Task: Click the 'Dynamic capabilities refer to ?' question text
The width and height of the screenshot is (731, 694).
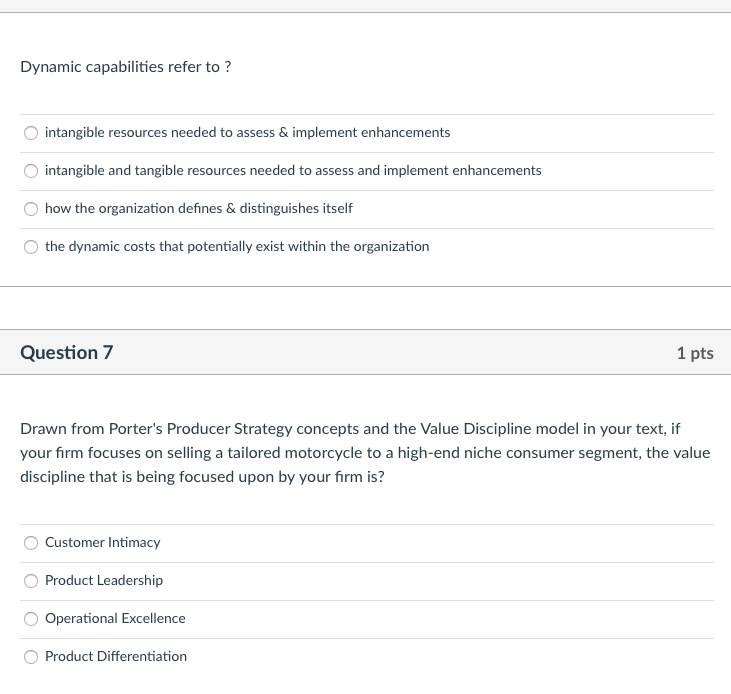Action: point(126,67)
